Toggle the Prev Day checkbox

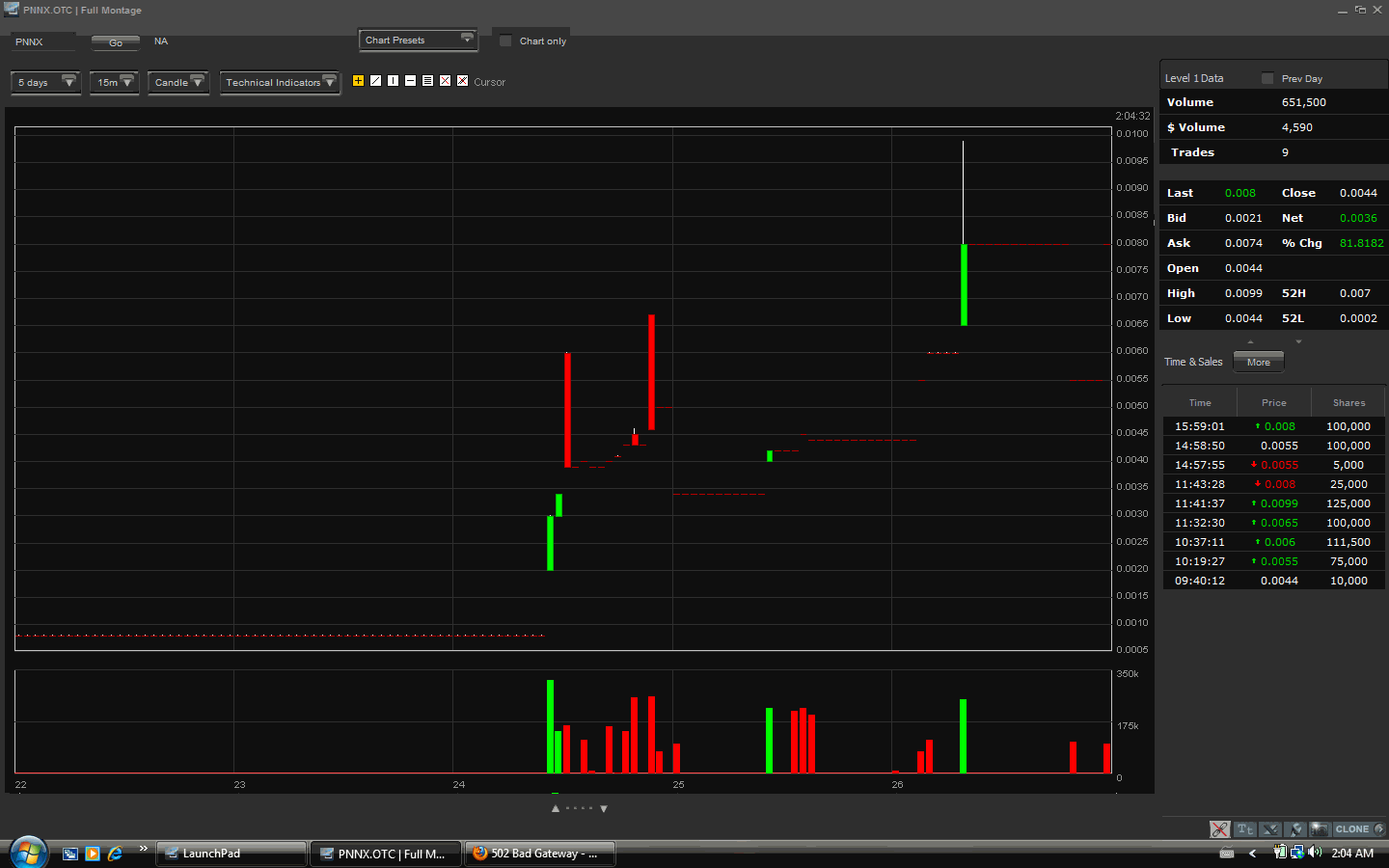1267,78
